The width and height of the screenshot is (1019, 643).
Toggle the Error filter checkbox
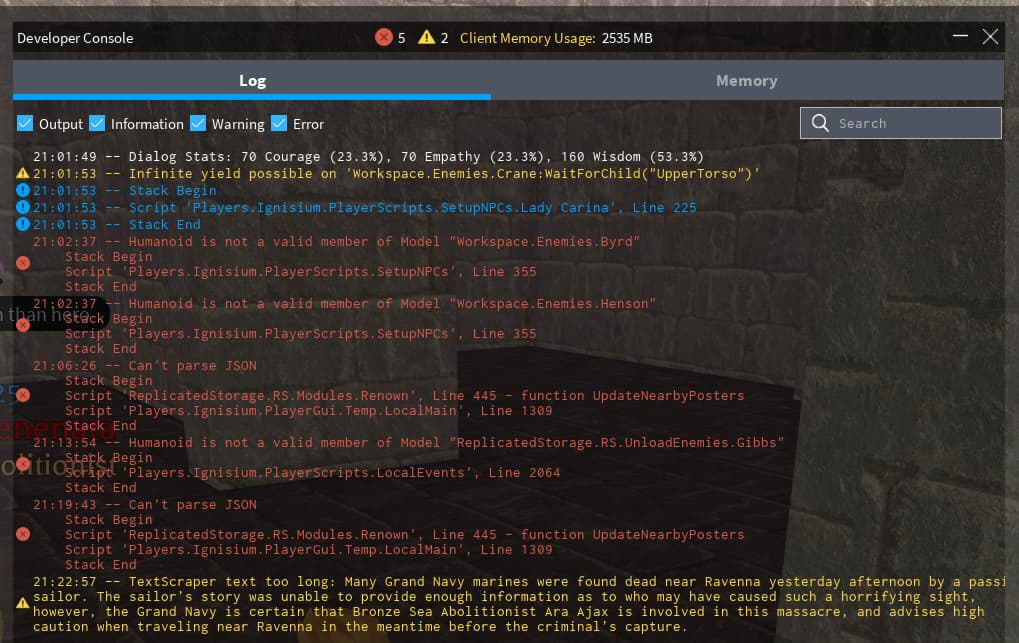279,123
